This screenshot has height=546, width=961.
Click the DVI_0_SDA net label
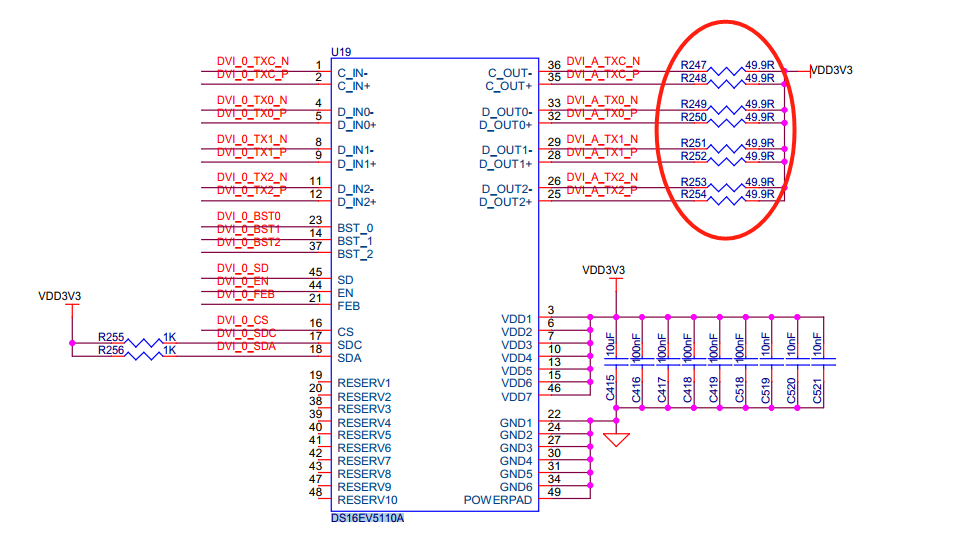[x=246, y=346]
